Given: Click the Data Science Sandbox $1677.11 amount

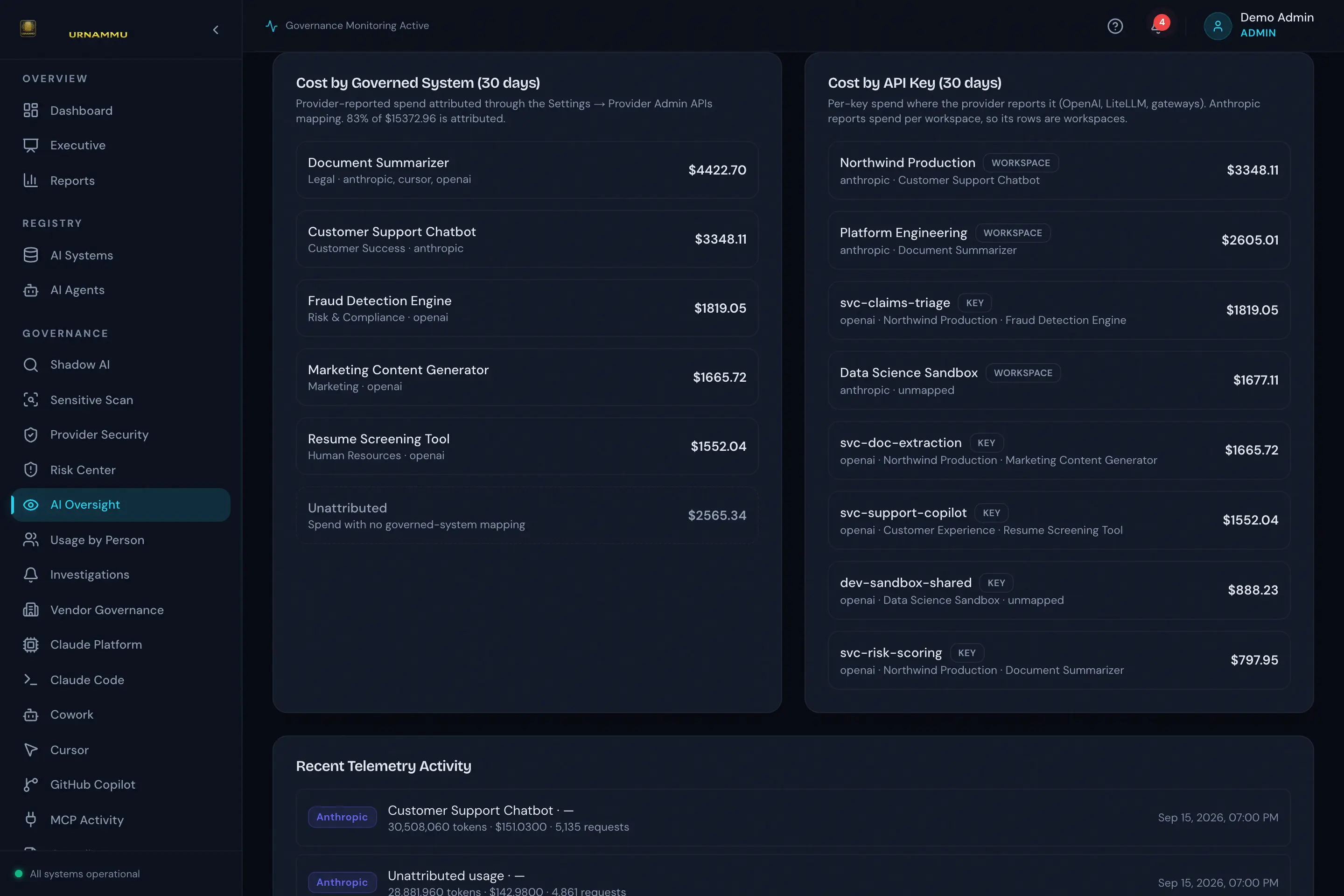Looking at the screenshot, I should coord(1255,380).
